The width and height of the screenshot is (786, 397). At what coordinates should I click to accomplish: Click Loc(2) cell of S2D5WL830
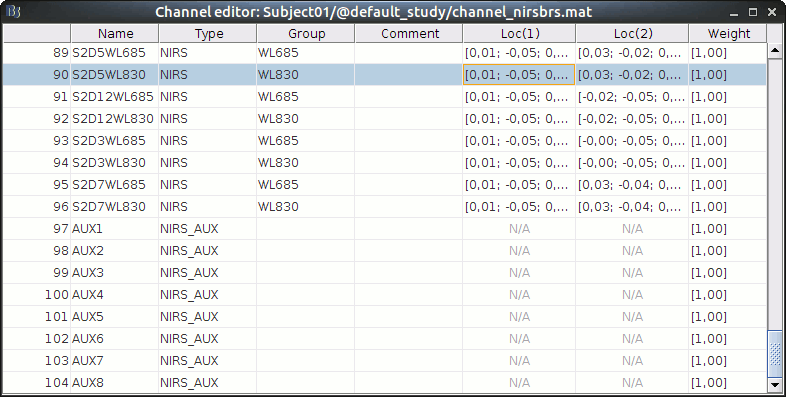tap(633, 75)
